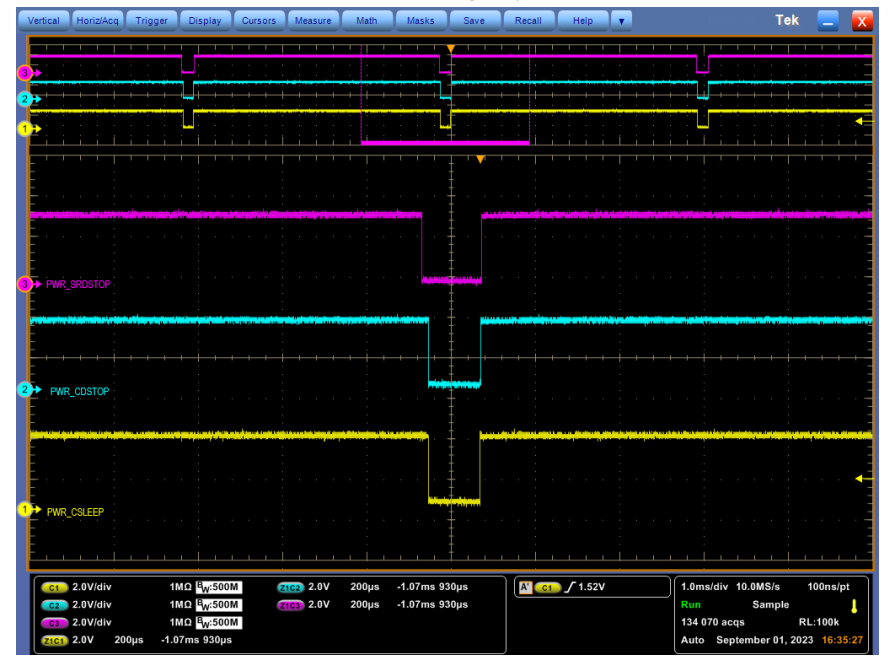Click the orange trigger position marker in overview

coord(451,49)
